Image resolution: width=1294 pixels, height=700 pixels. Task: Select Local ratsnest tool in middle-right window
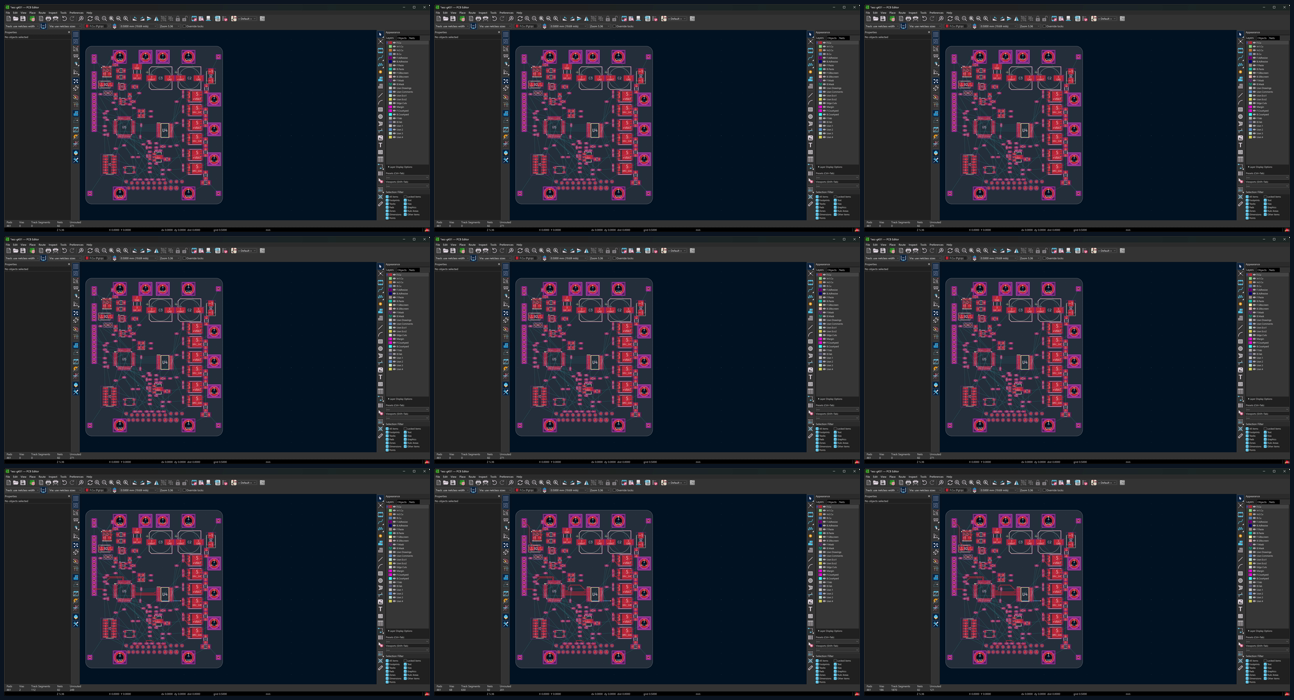(x=1240, y=273)
